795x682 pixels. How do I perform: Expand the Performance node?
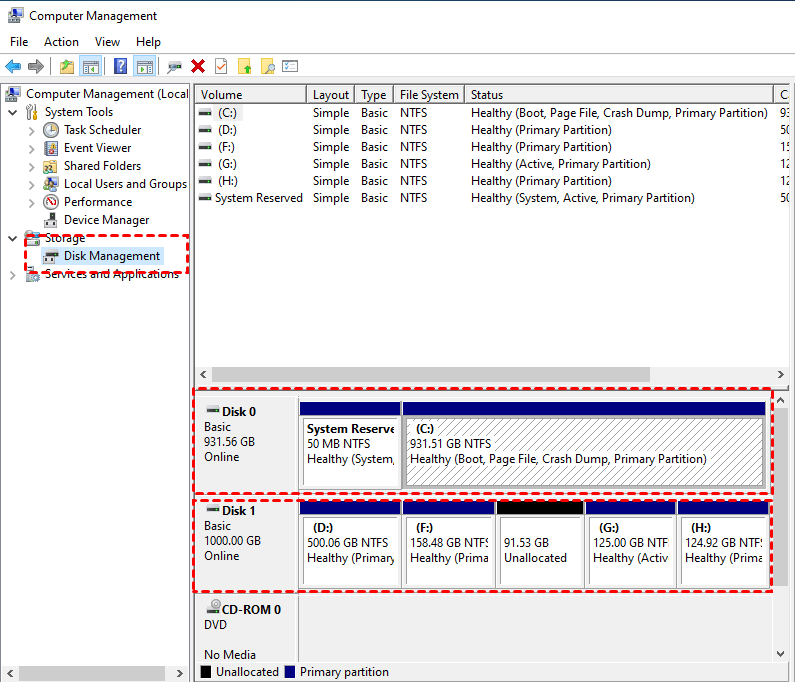[31, 203]
